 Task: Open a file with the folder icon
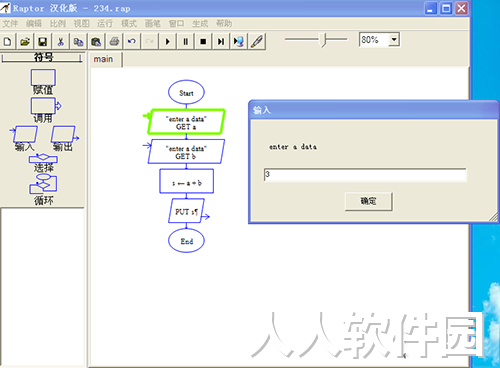[x=25, y=42]
